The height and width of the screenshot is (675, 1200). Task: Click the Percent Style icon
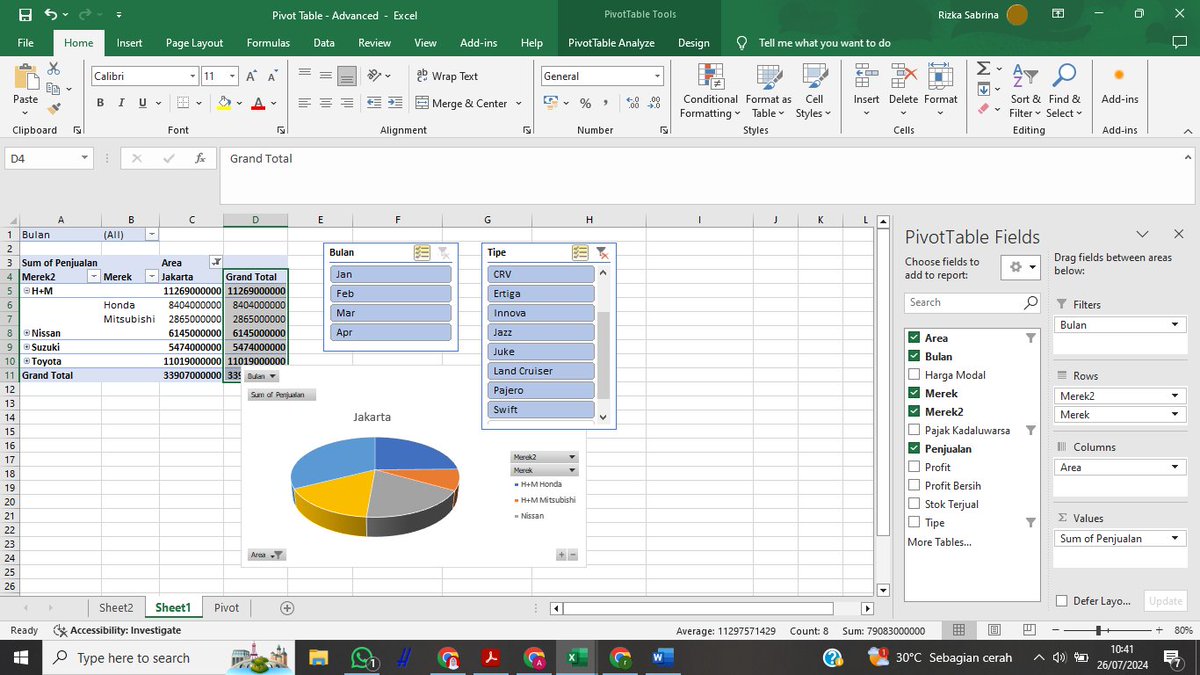[x=585, y=103]
